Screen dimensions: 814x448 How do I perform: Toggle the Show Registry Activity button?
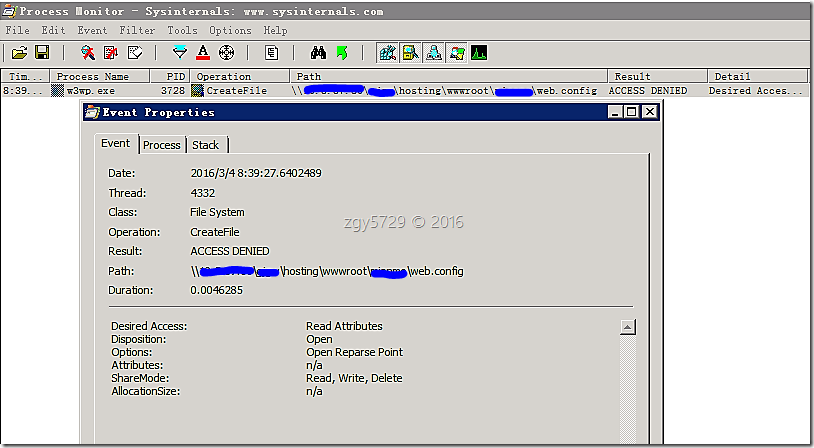(388, 52)
